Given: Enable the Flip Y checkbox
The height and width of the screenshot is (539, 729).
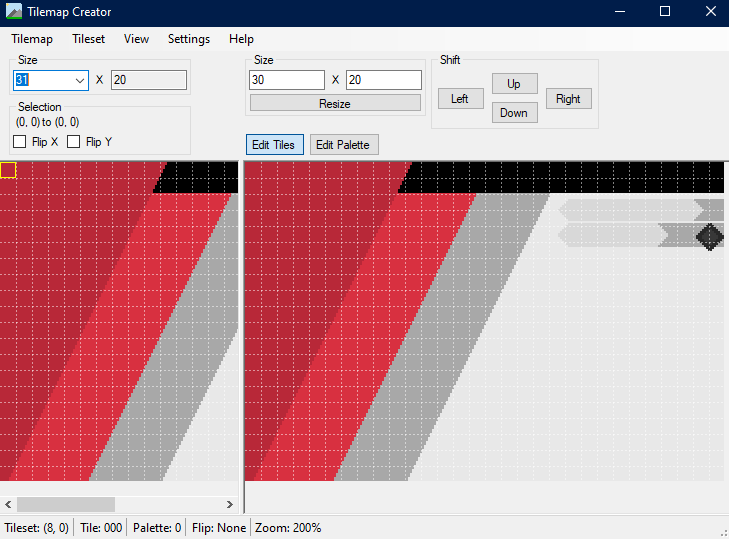Looking at the screenshot, I should (74, 142).
